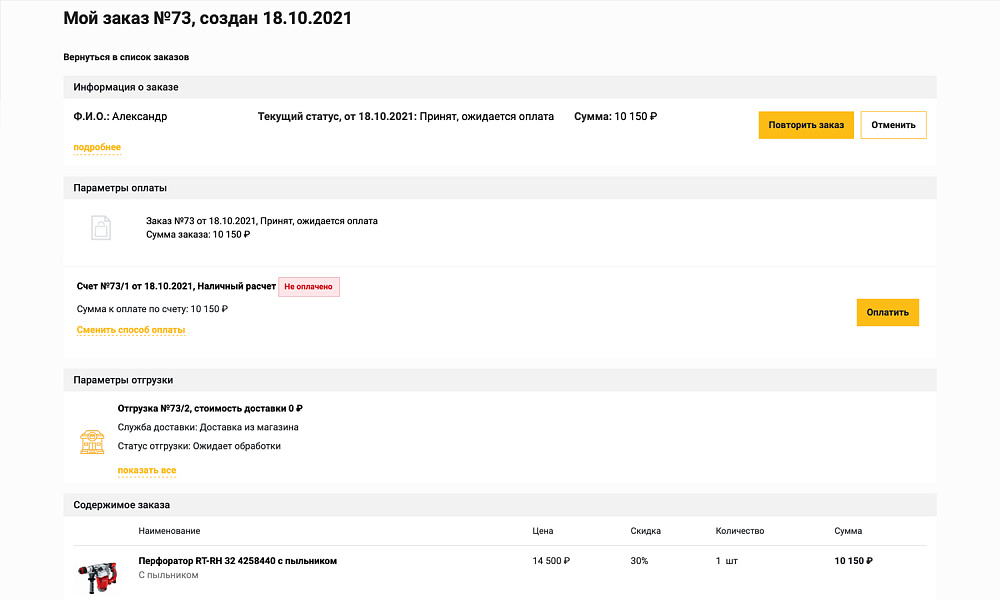Click the payment document icon in Параметры оплаты
The width and height of the screenshot is (1000, 600).
101,227
